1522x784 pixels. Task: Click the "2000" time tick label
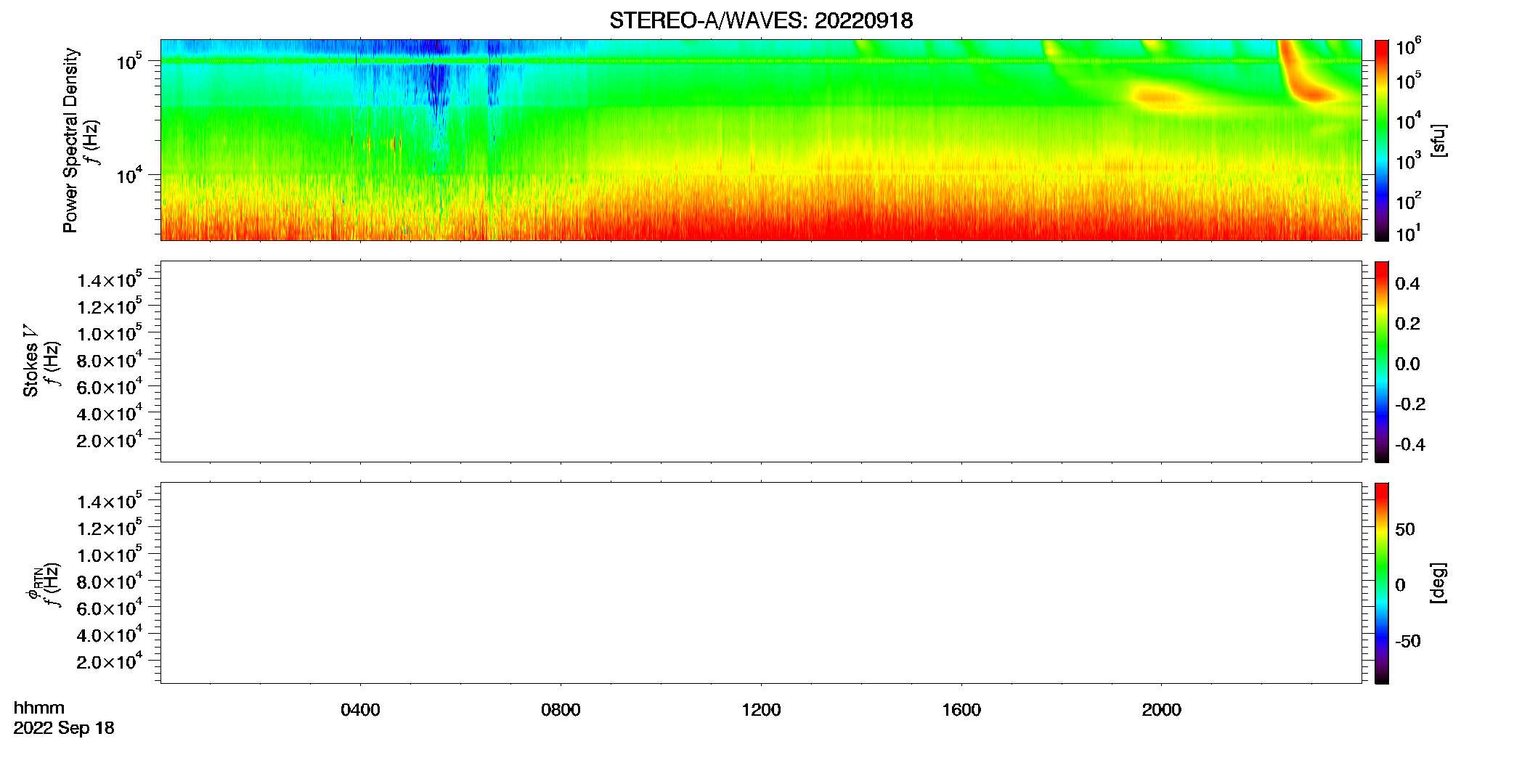coord(1161,710)
